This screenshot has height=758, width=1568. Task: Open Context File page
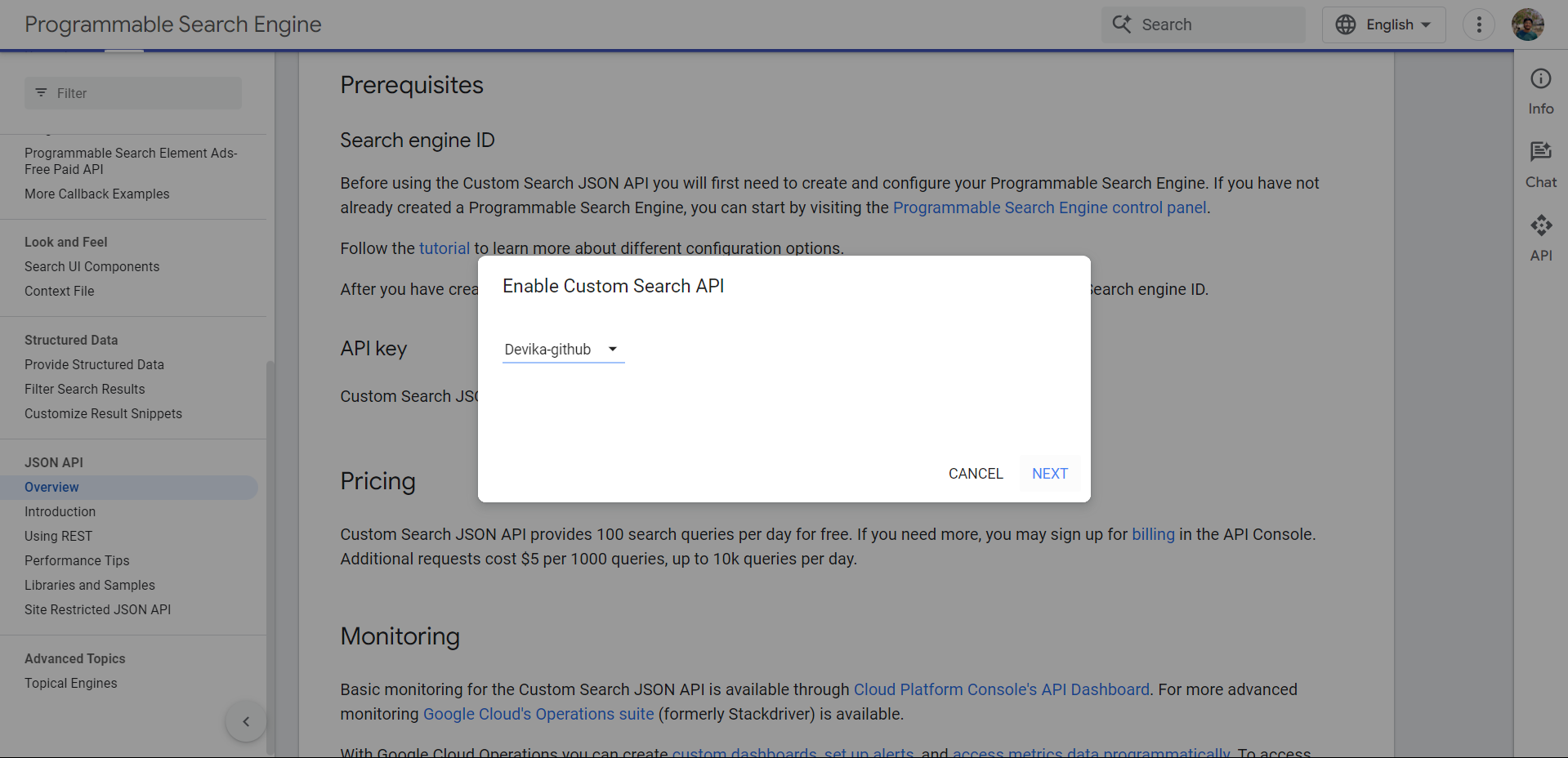(x=60, y=291)
